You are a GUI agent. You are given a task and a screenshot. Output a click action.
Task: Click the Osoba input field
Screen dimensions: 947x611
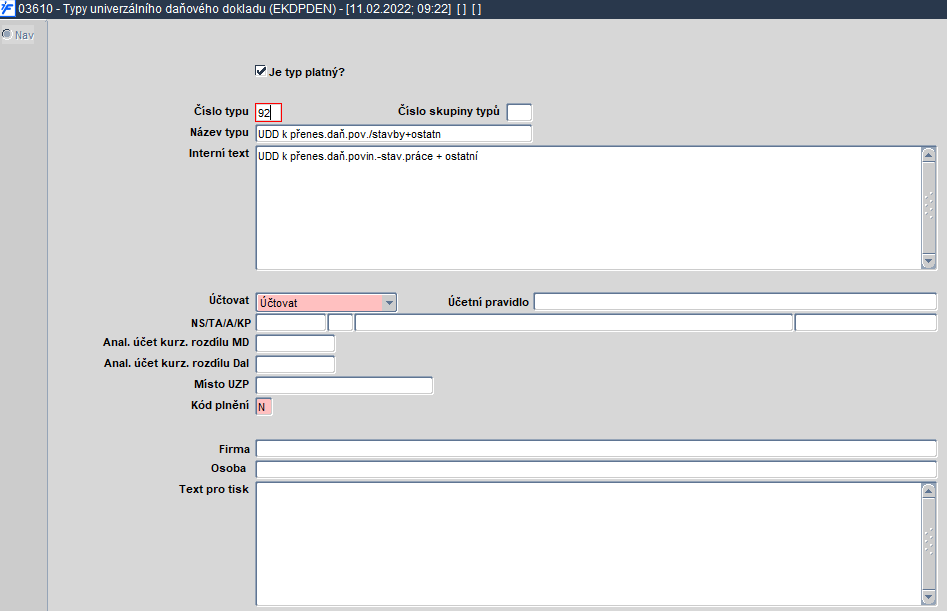point(596,469)
